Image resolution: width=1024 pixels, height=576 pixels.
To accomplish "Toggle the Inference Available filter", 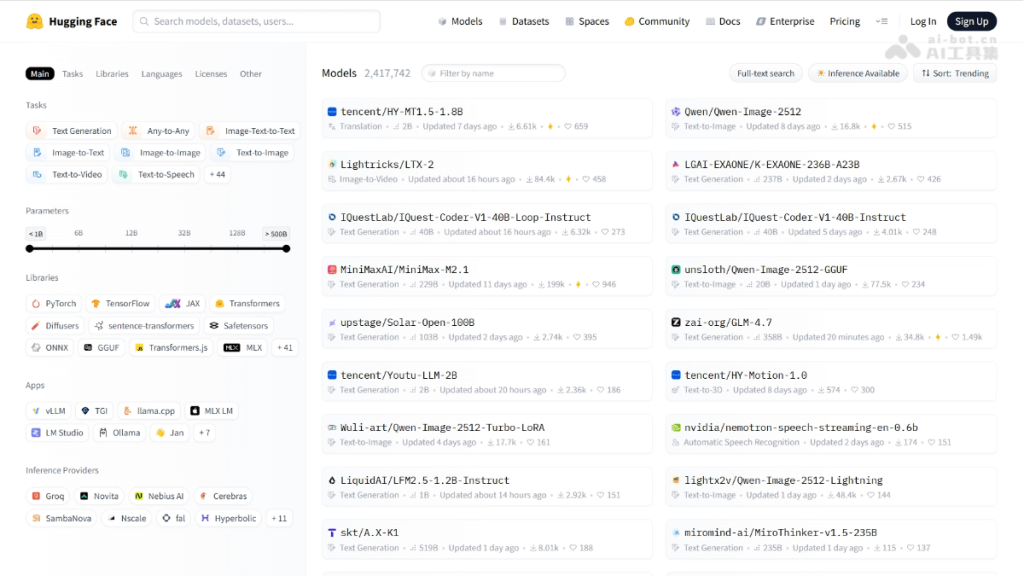I will (857, 73).
